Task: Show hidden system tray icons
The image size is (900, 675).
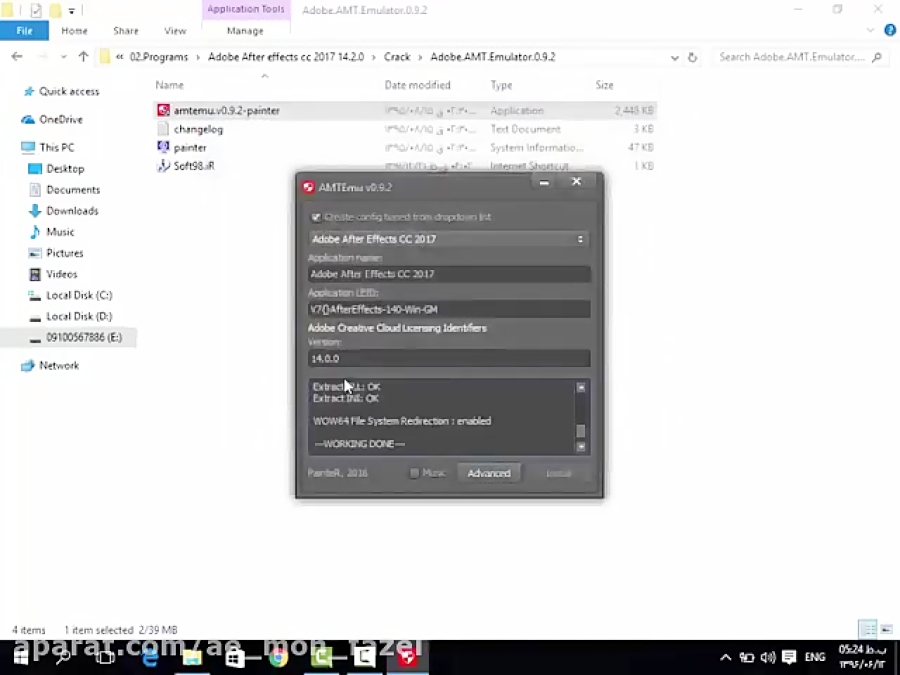Action: coord(726,658)
